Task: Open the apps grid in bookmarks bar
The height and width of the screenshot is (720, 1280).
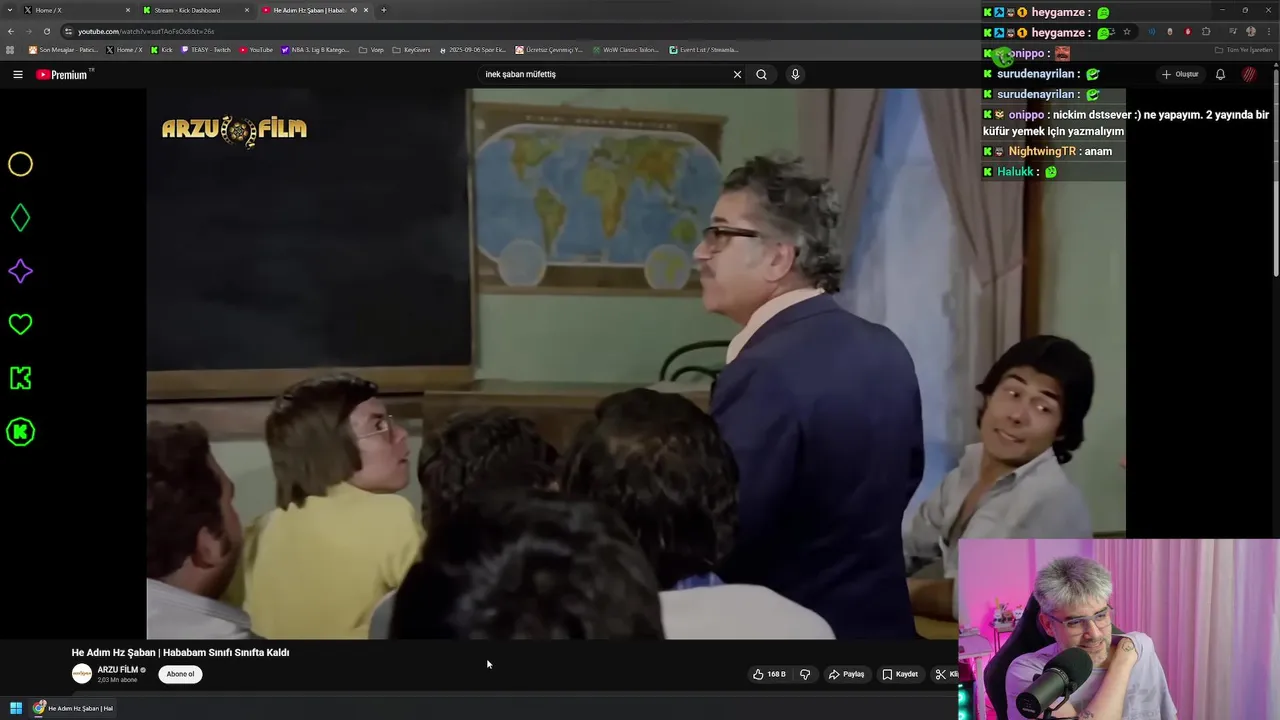Action: [x=11, y=50]
